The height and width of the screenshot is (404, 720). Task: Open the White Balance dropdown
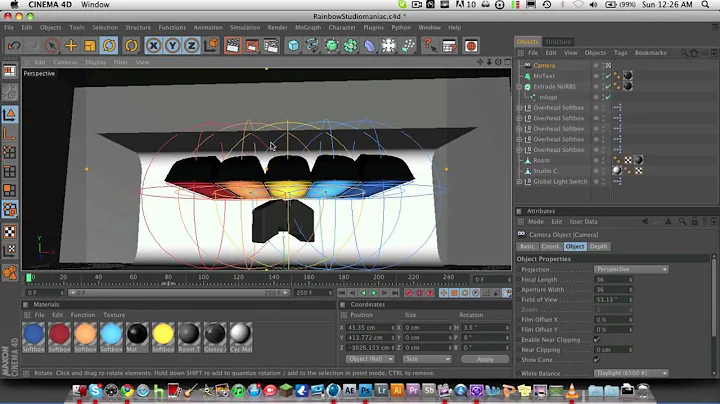(631, 373)
